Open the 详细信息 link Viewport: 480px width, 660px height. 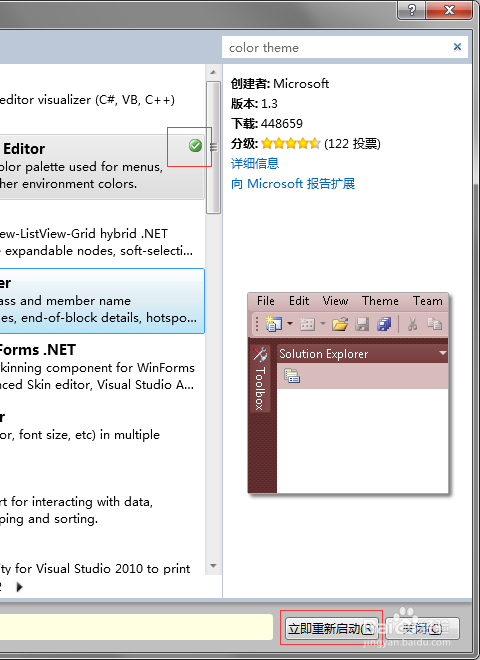(x=255, y=163)
